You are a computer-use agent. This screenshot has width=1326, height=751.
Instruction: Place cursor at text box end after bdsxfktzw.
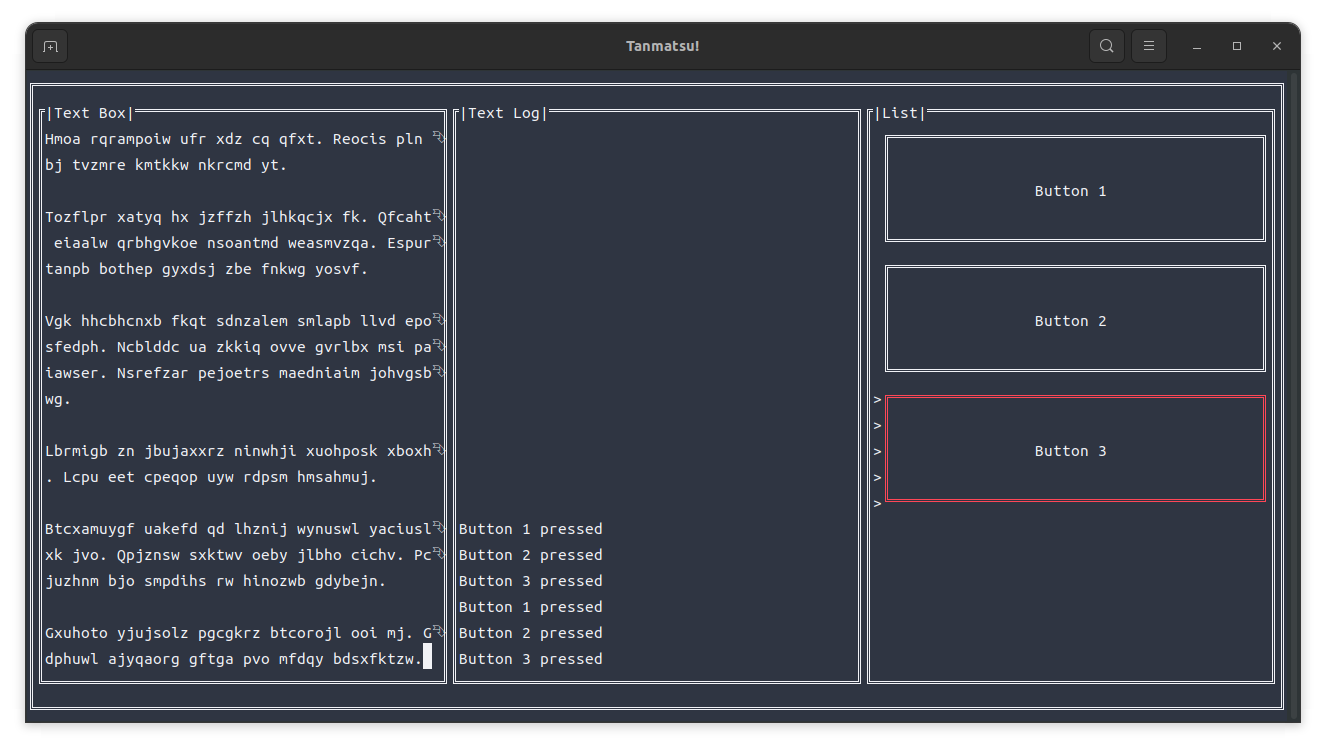428,658
